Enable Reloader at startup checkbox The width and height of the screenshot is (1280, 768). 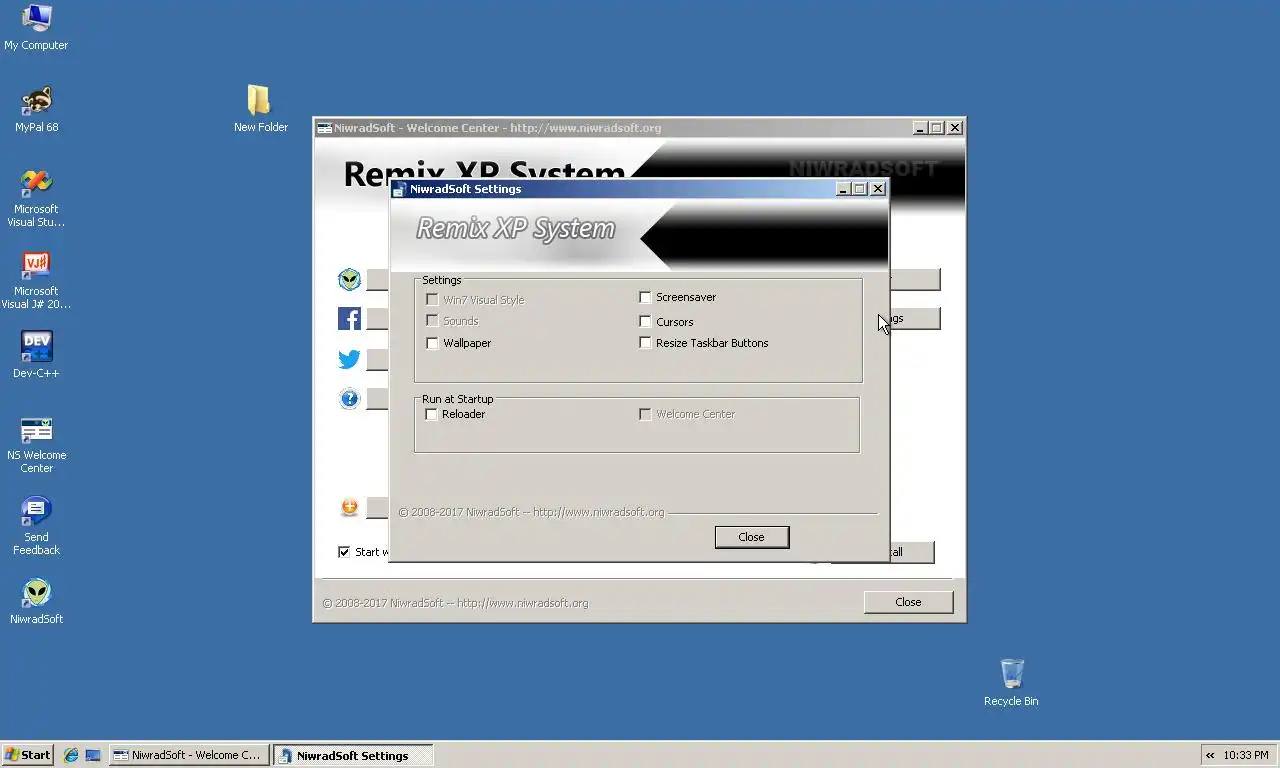coord(432,414)
